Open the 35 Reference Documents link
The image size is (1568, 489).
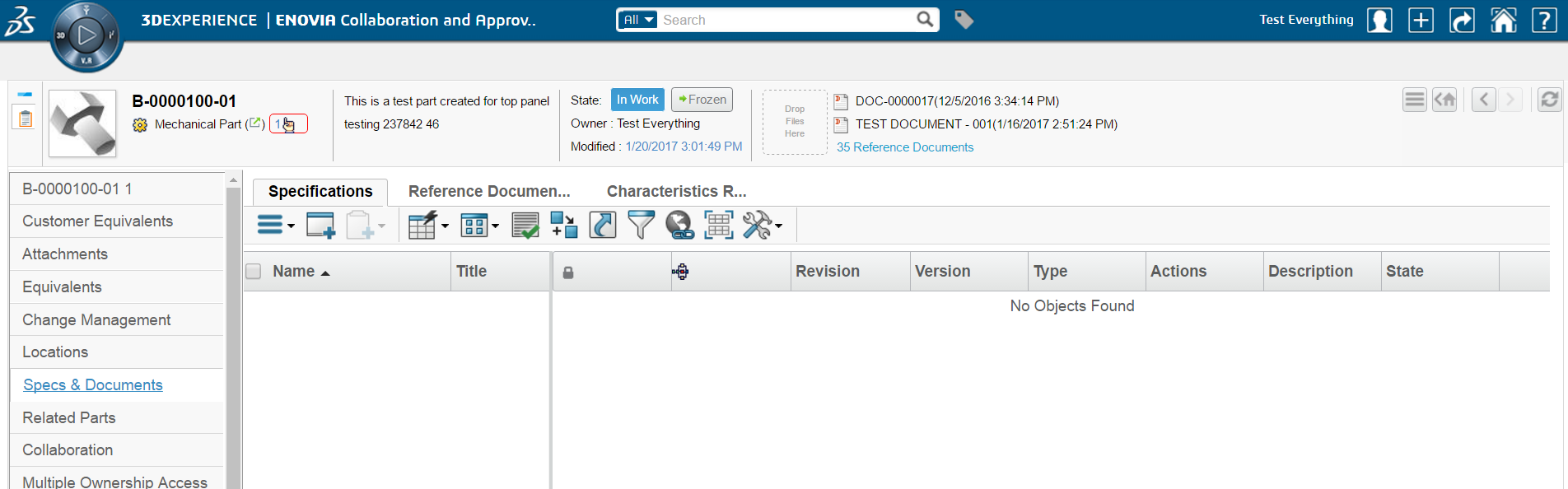[904, 147]
